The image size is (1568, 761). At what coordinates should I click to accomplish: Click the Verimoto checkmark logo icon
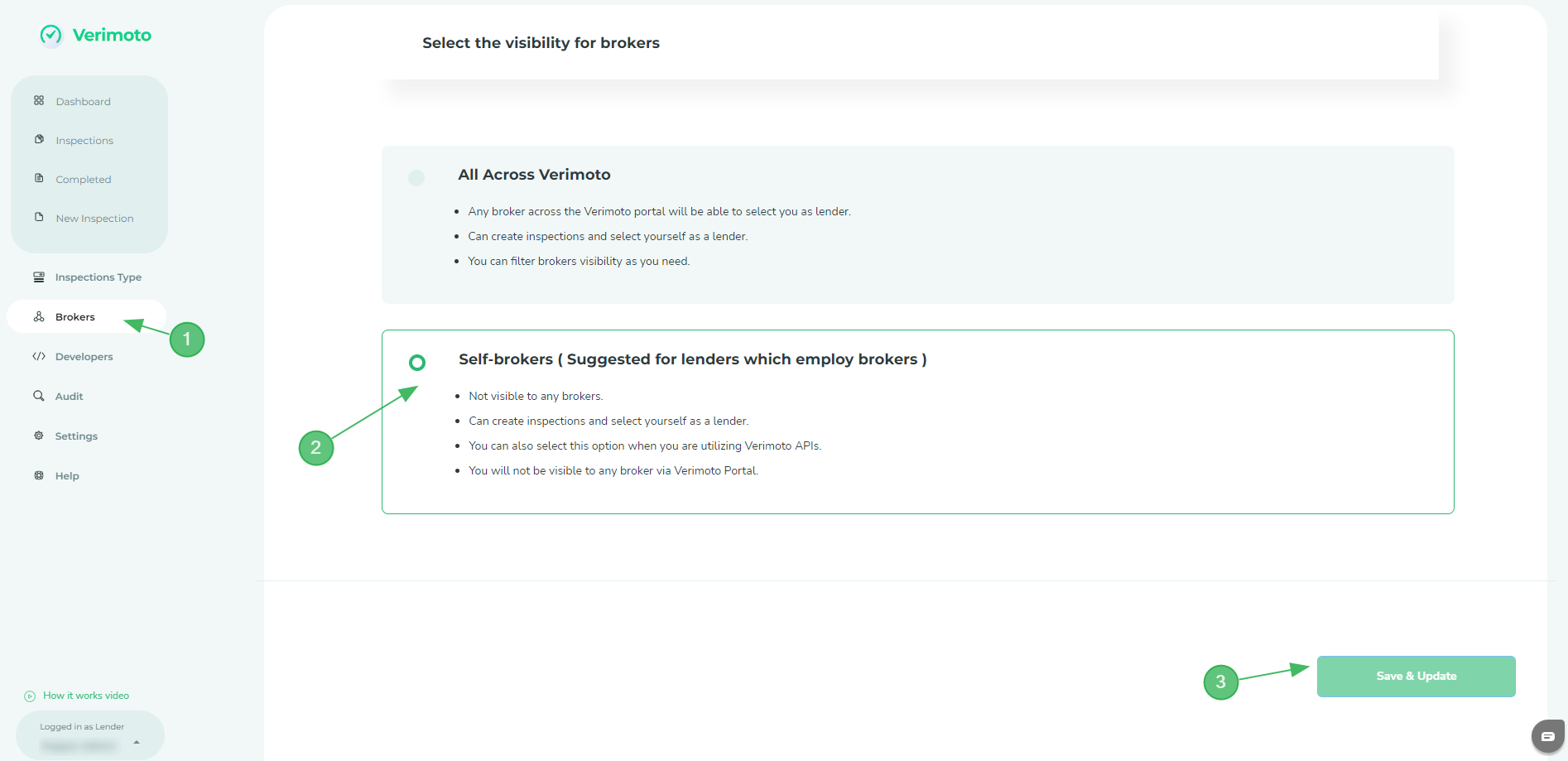coord(51,35)
